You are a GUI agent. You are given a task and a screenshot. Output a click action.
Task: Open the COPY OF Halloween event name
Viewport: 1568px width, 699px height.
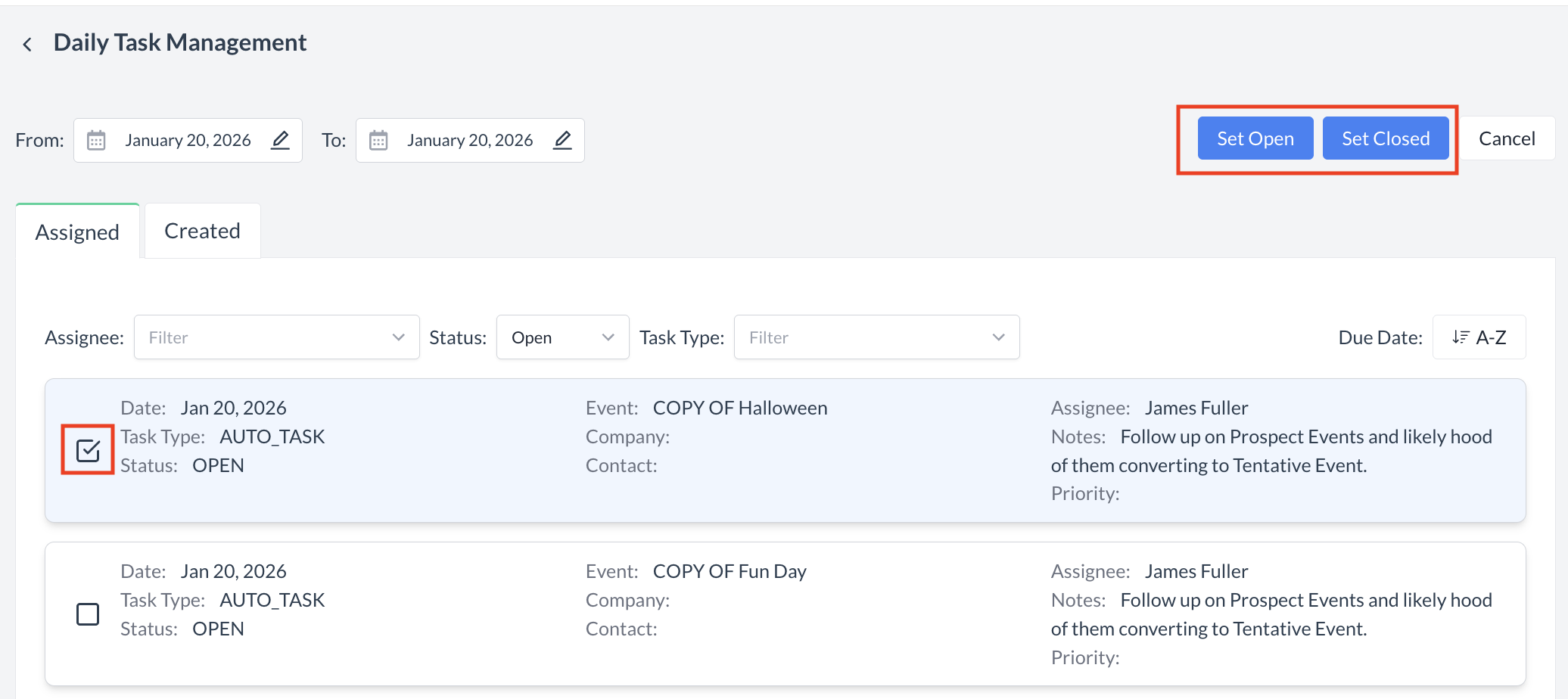[739, 409]
